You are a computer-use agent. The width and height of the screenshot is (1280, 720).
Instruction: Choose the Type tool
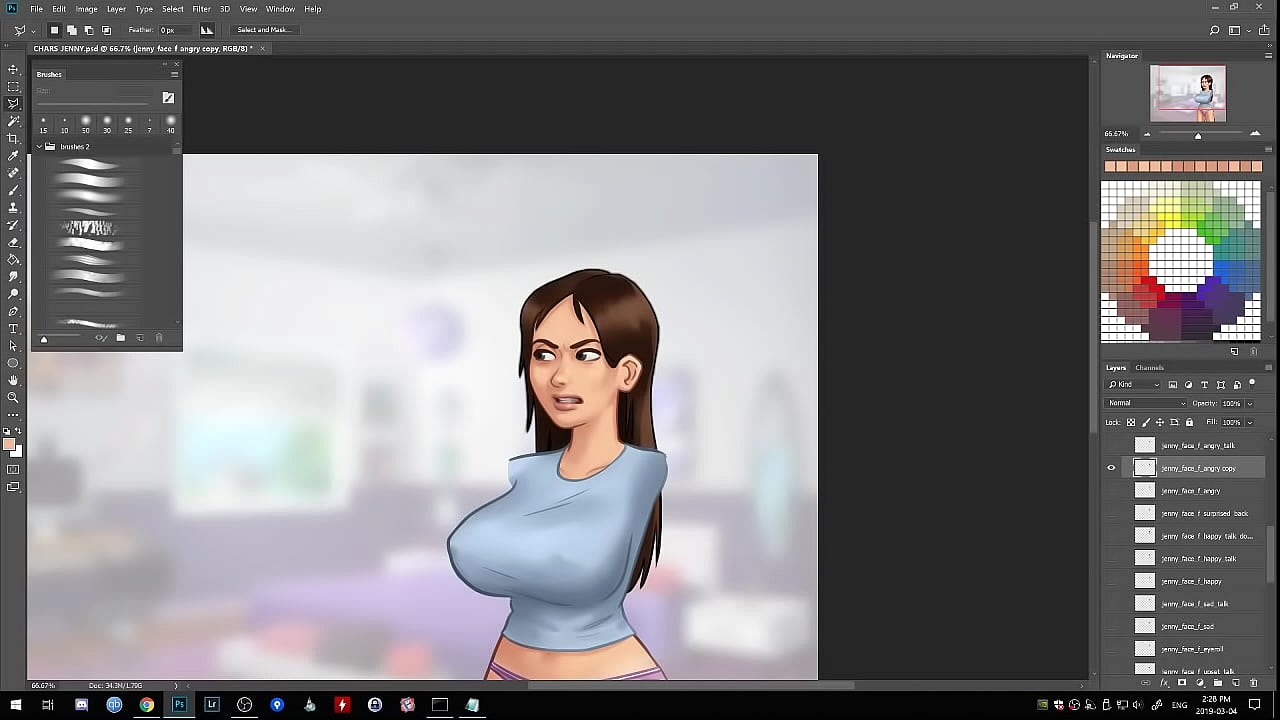pos(13,328)
